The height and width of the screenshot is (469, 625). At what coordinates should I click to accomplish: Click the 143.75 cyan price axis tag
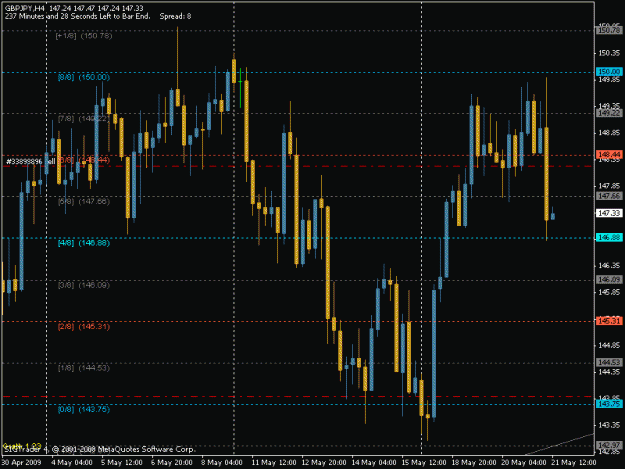[609, 404]
